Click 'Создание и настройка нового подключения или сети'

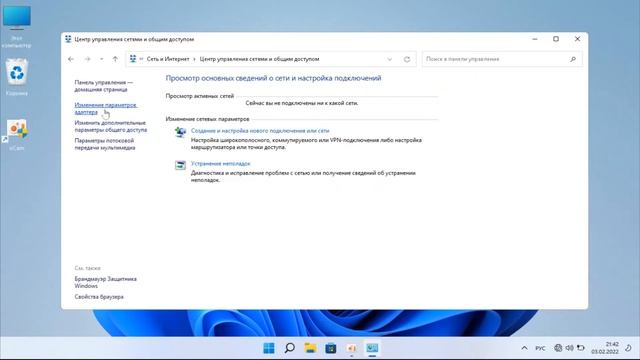[x=260, y=131]
